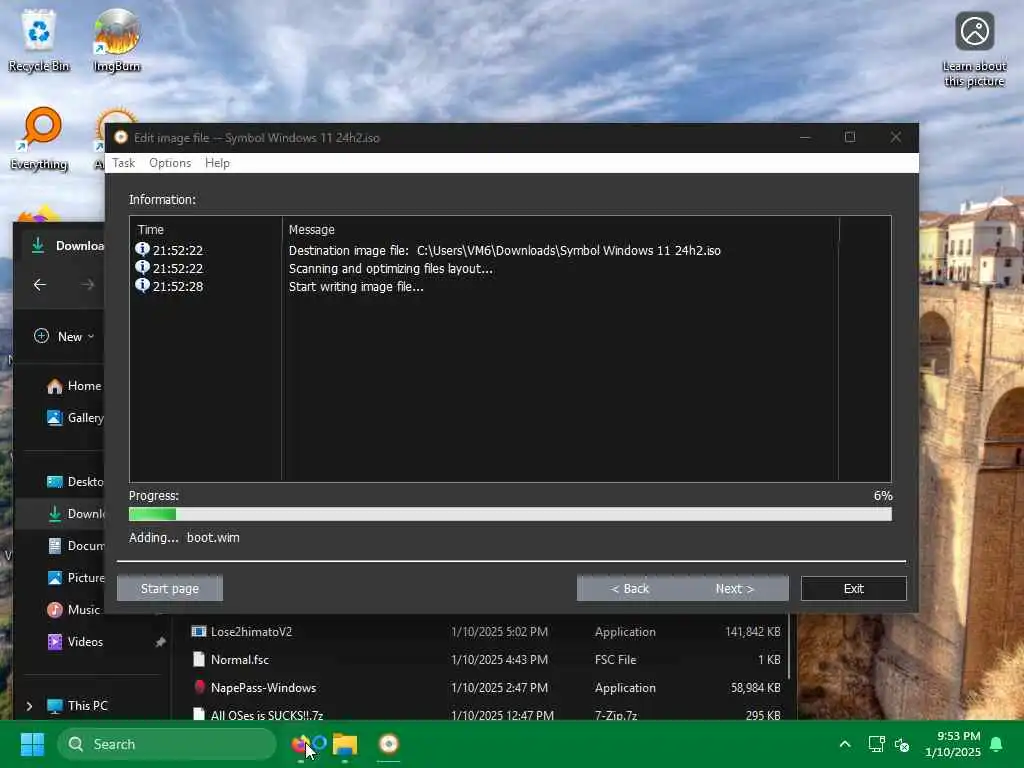This screenshot has width=1024, height=768.
Task: Open the Windows Start menu
Action: [x=32, y=744]
